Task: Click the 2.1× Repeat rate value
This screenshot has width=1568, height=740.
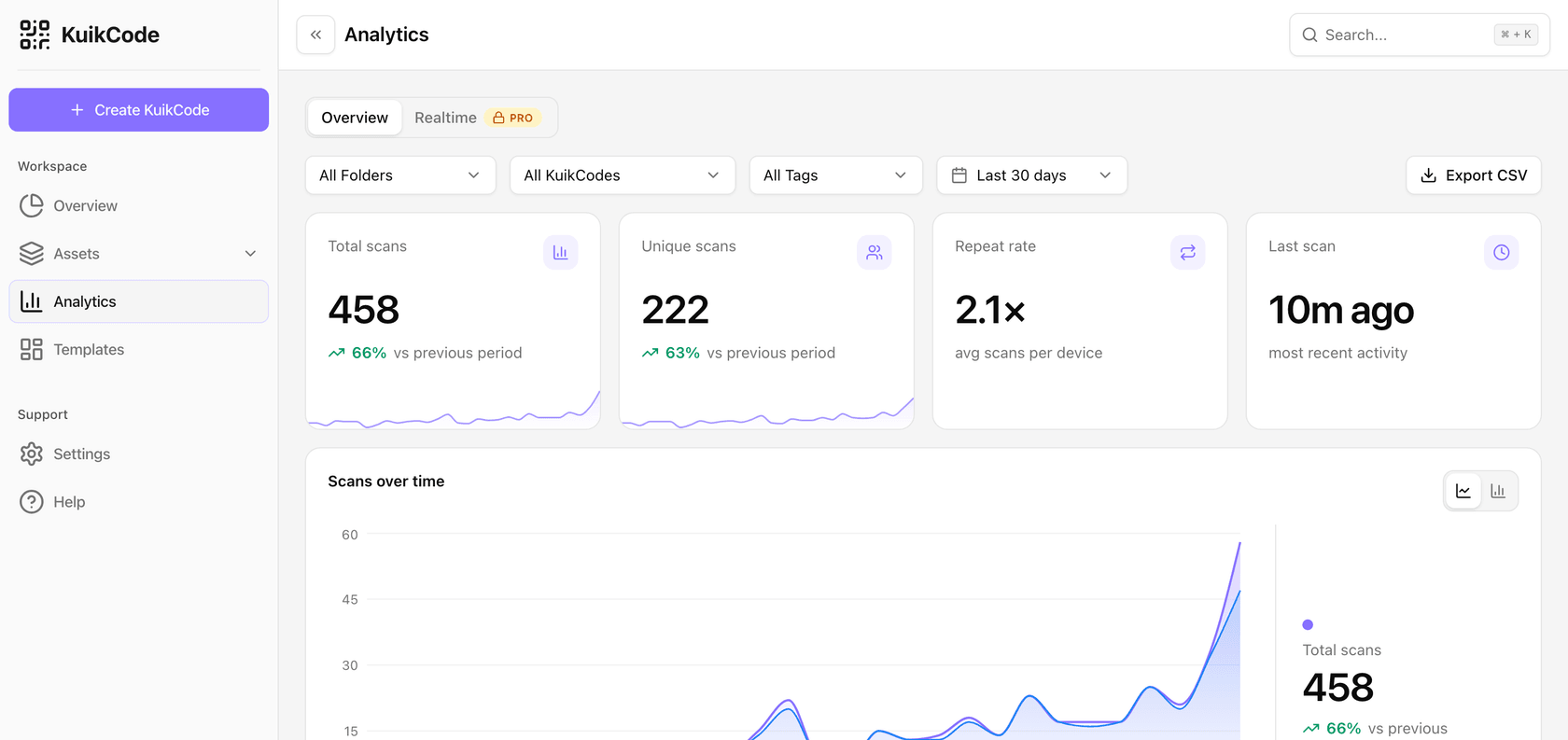Action: [x=990, y=310]
